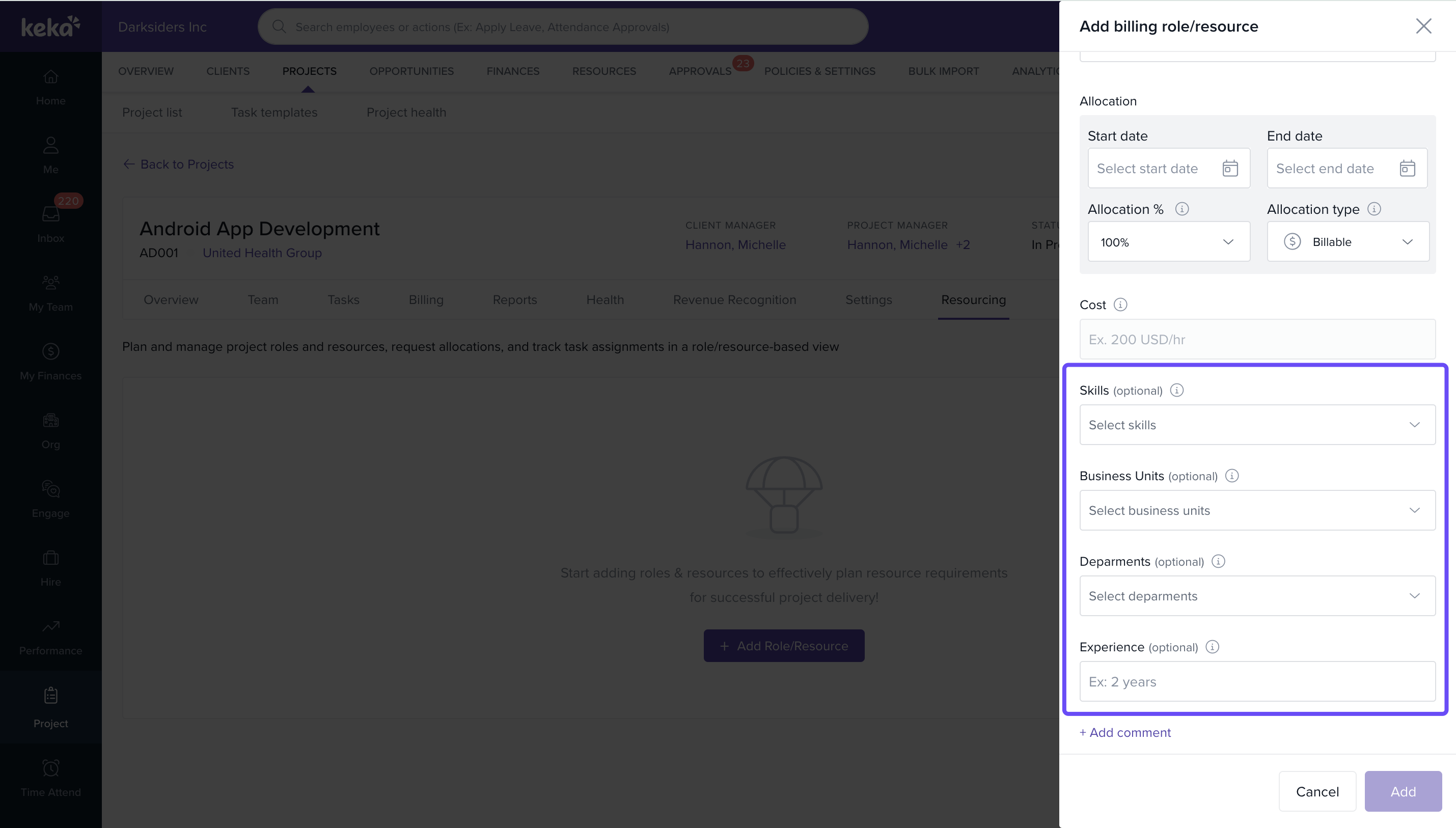Click the Experience info icon
Viewport: 1456px width, 828px height.
coord(1212,647)
